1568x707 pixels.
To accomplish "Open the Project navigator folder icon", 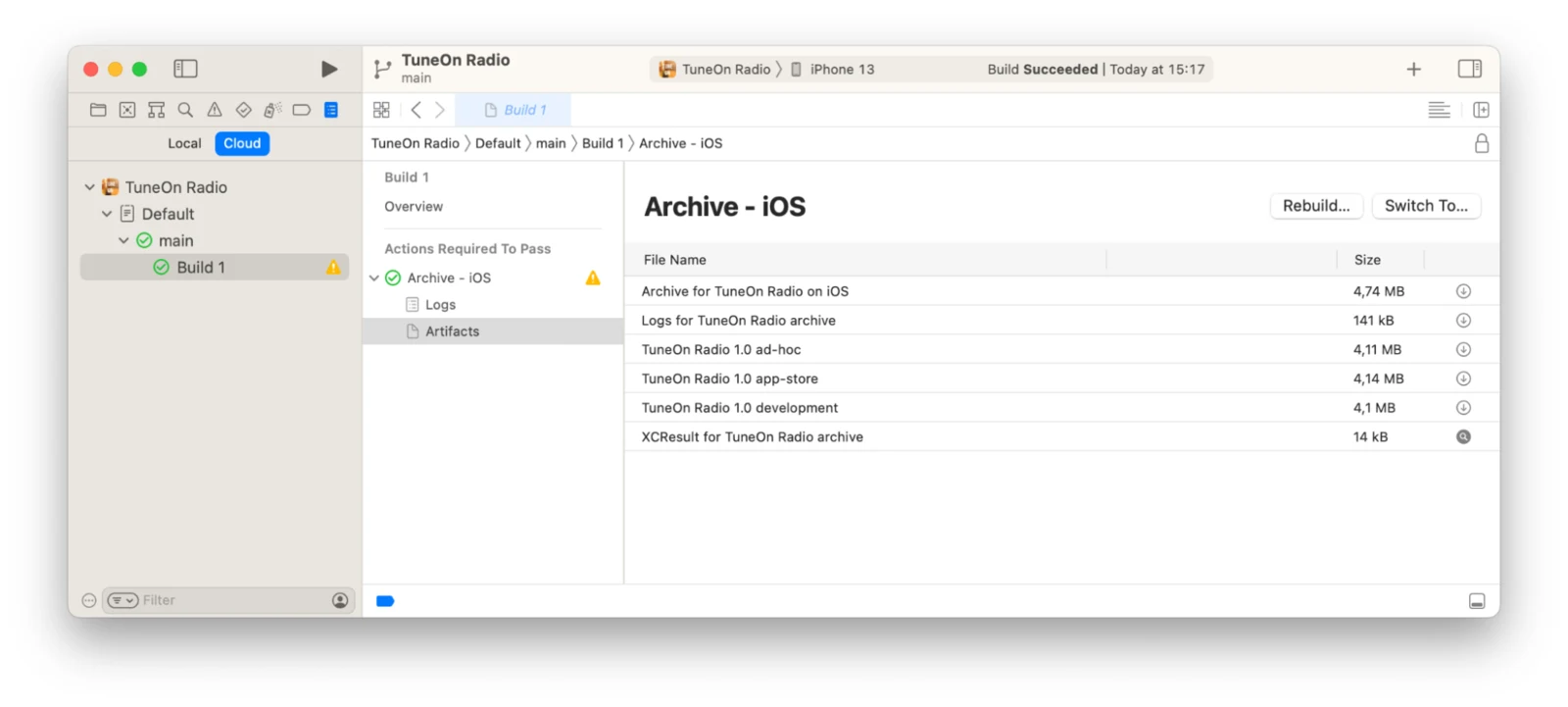I will (98, 110).
